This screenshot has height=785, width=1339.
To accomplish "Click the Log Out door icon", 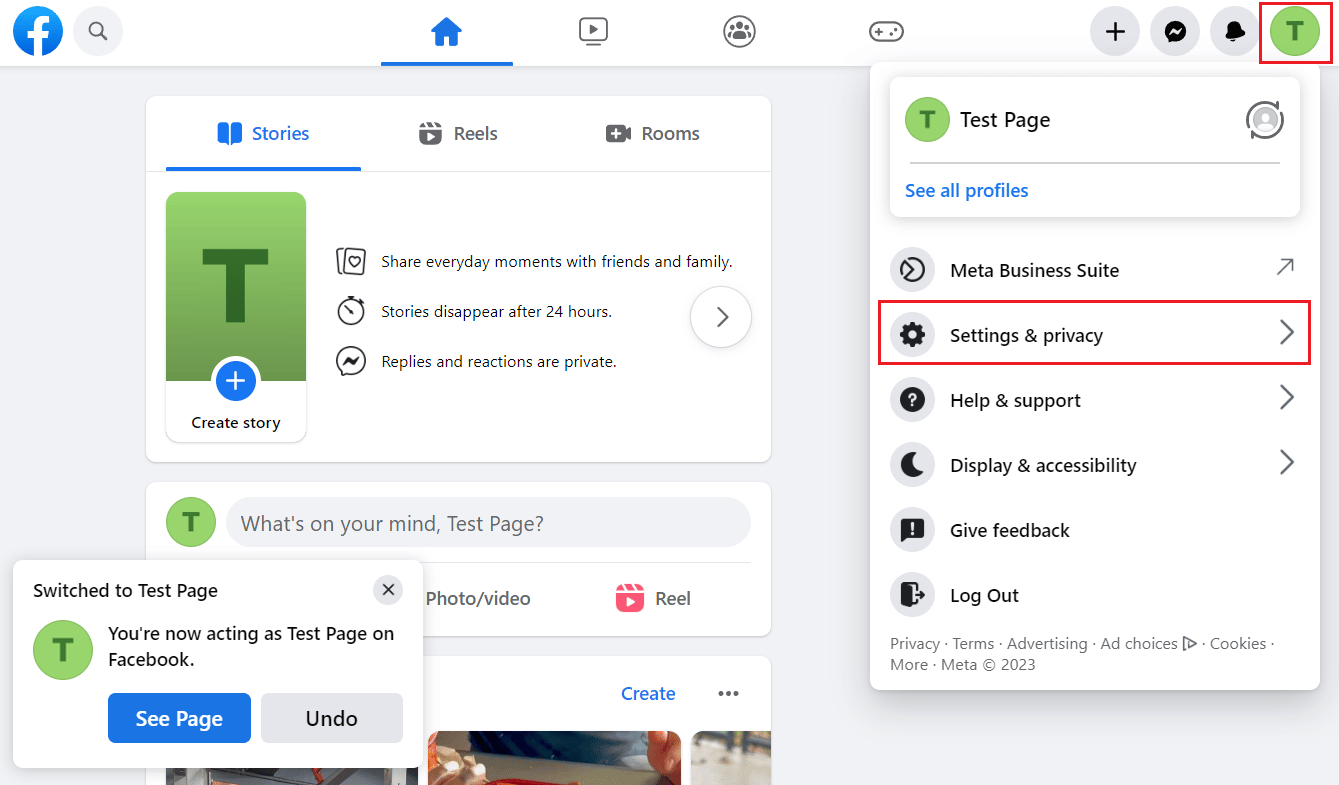I will [912, 595].
